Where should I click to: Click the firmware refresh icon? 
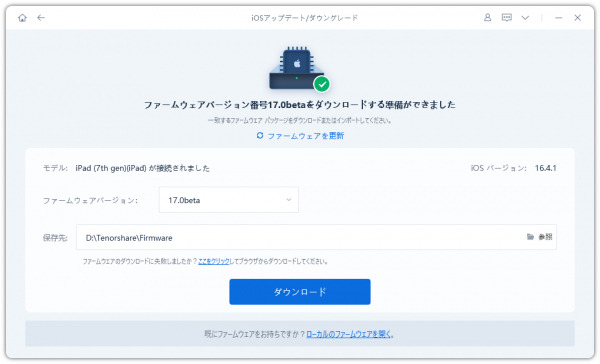[x=260, y=135]
